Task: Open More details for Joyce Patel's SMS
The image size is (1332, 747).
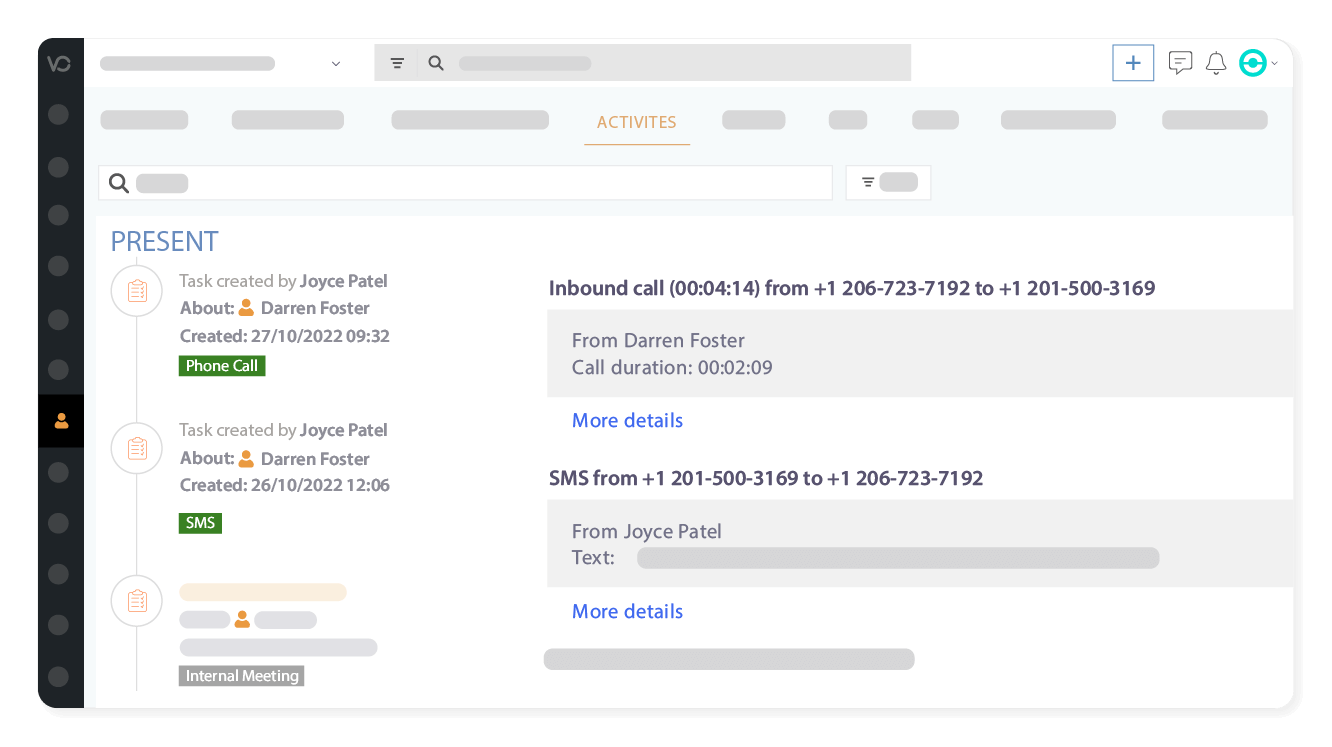Action: (x=627, y=611)
